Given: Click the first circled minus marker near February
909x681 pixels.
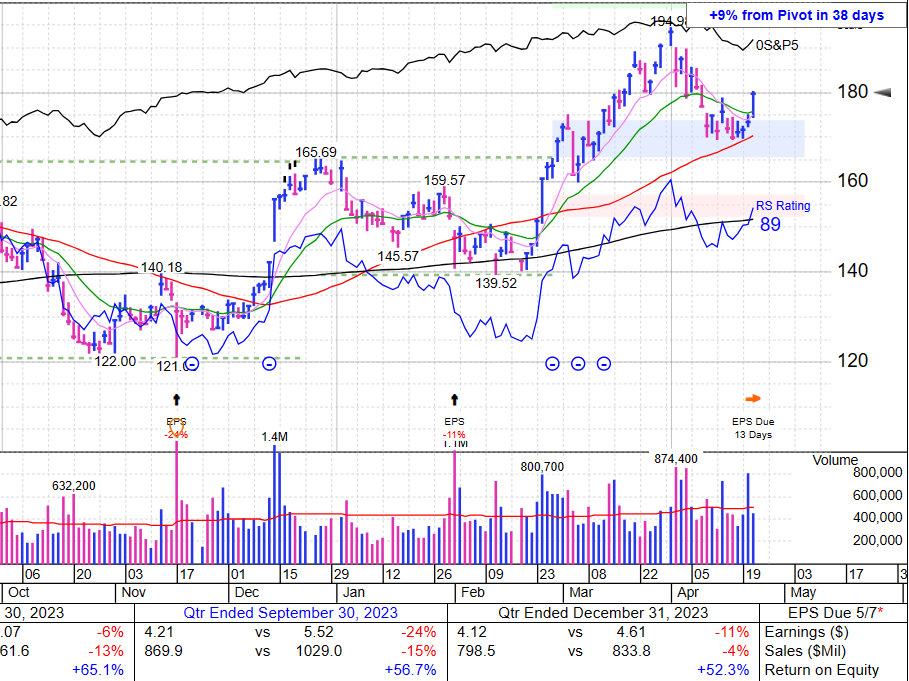Looking at the screenshot, I should click(x=551, y=363).
